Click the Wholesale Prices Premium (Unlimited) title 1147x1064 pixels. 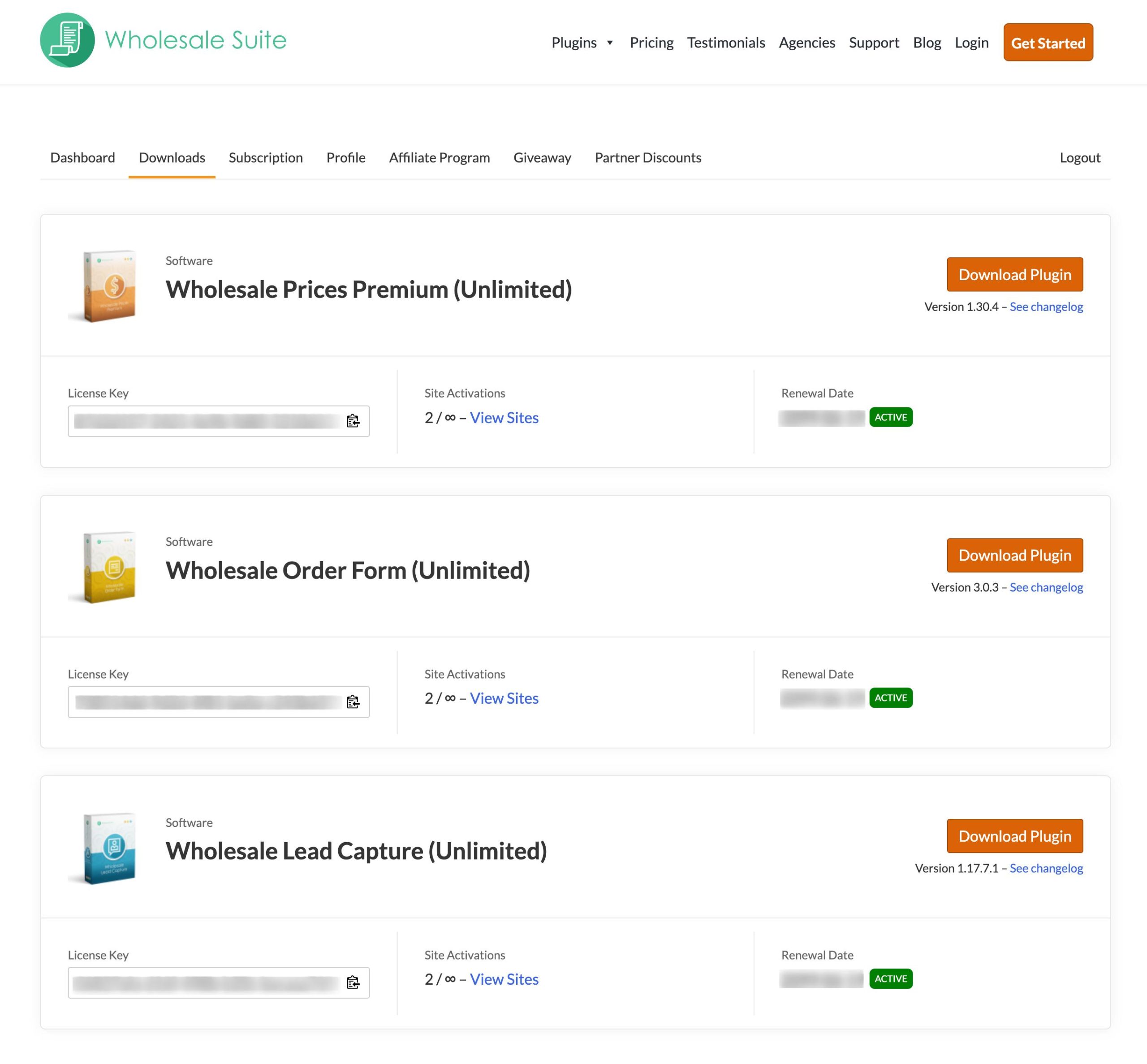[368, 290]
